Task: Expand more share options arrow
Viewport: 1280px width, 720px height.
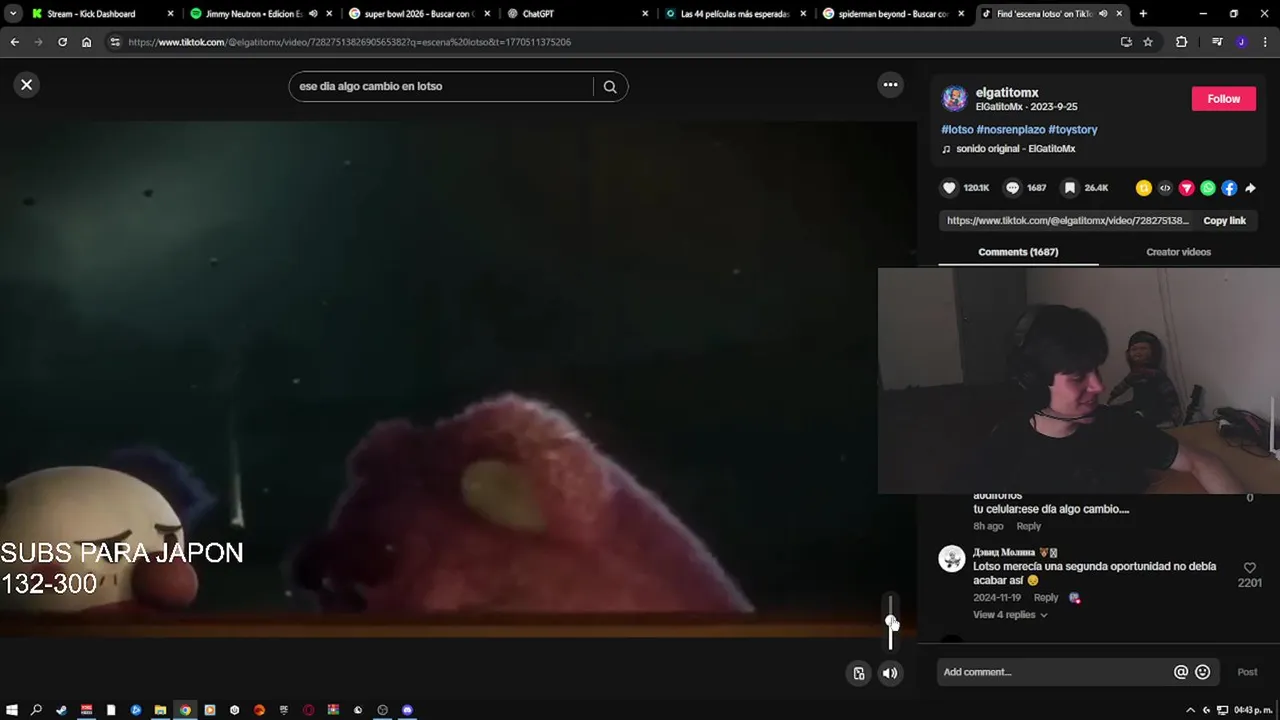Action: tap(1250, 188)
